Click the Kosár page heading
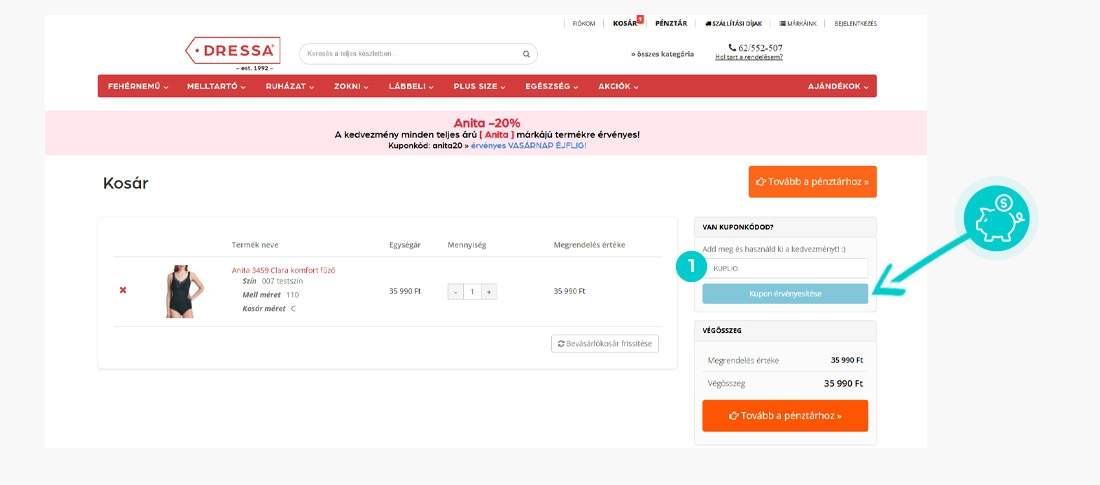Image resolution: width=1100 pixels, height=485 pixels. point(126,184)
